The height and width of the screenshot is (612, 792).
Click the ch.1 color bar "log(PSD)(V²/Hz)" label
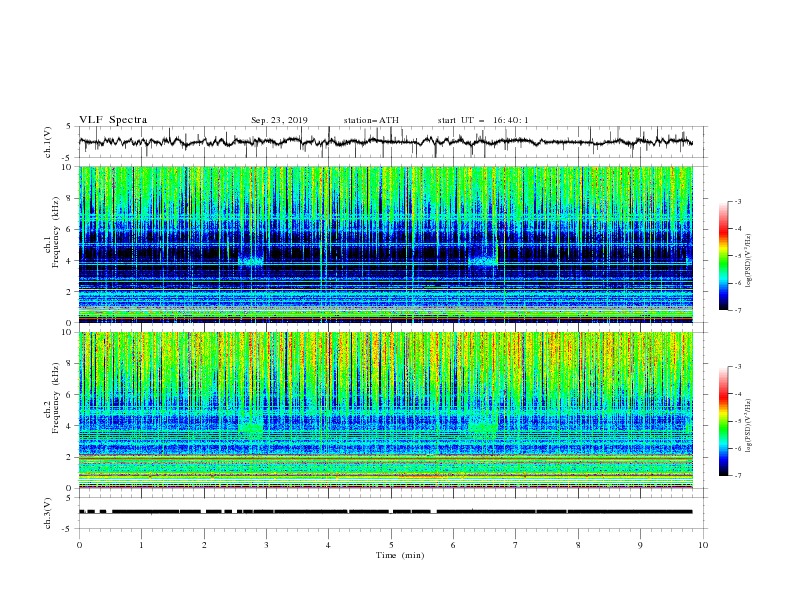[749, 261]
